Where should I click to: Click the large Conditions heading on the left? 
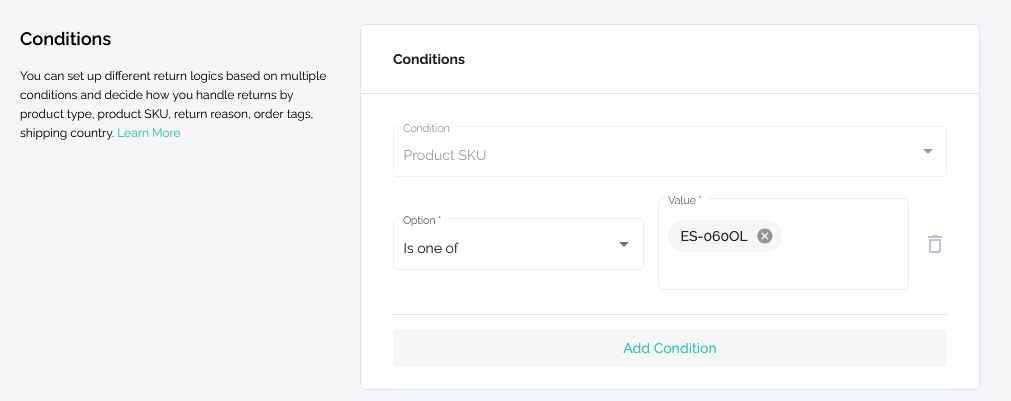click(x=65, y=39)
